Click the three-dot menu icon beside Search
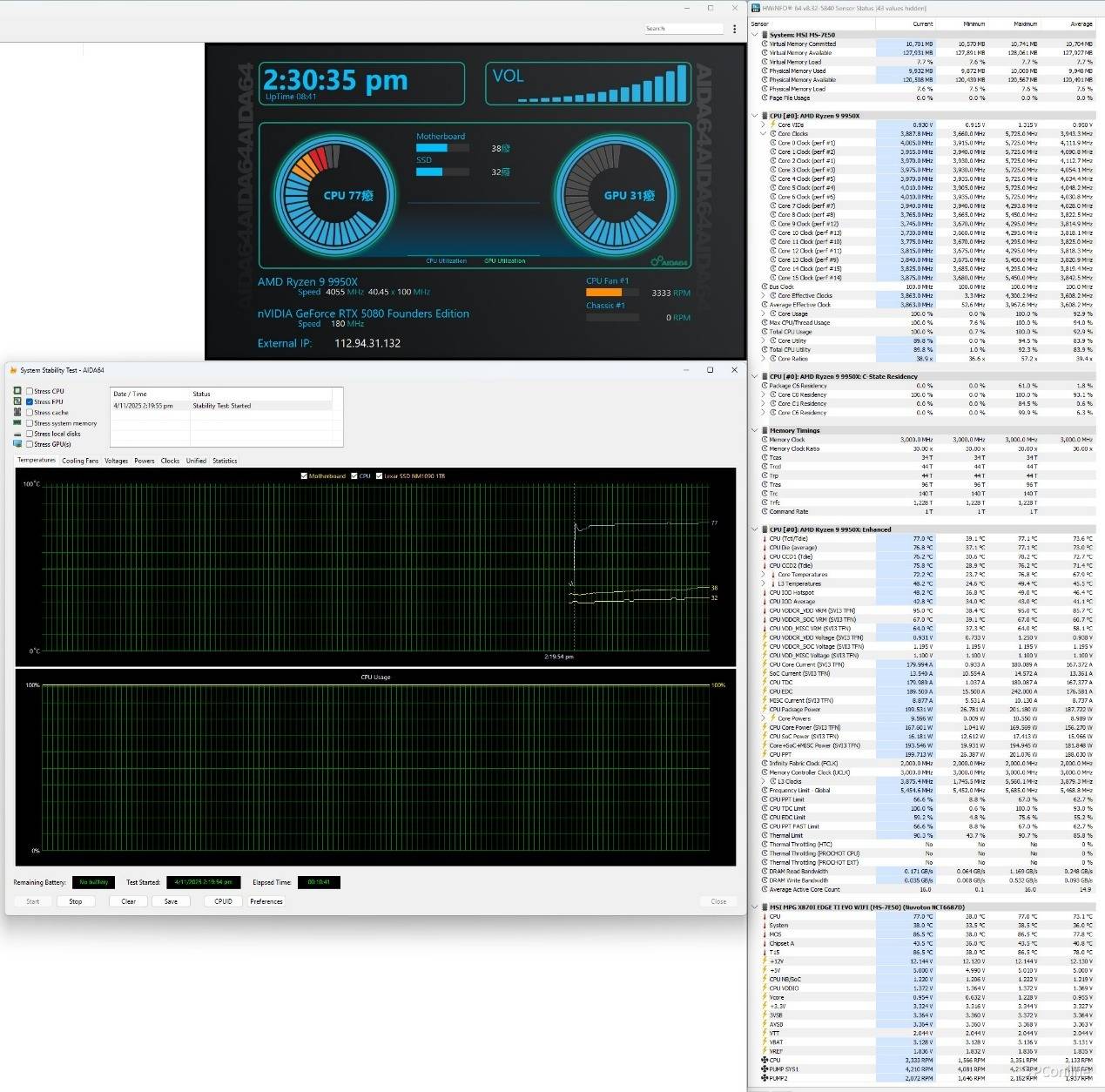The width and height of the screenshot is (1105, 1092). coord(735,29)
